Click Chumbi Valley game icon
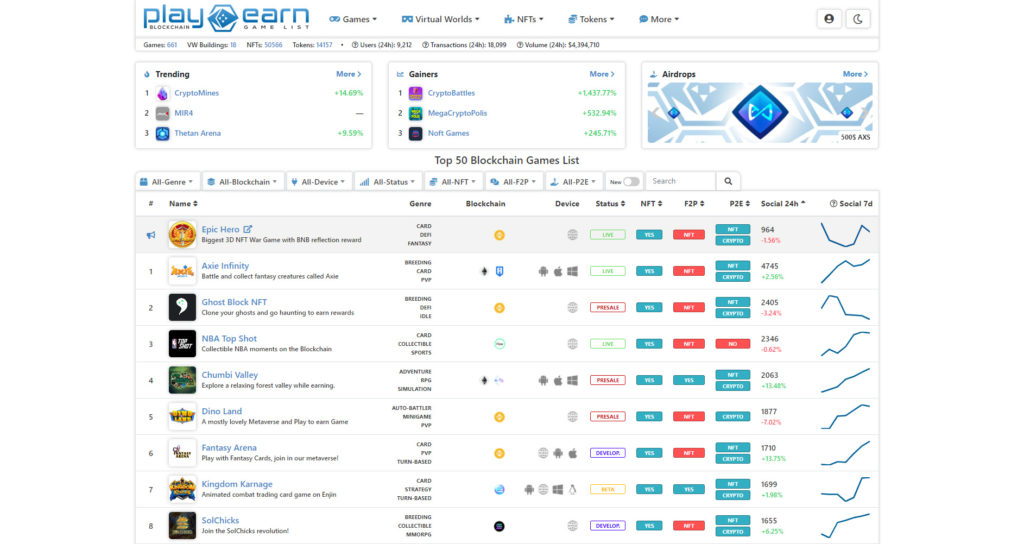This screenshot has width=1024, height=544. point(182,380)
